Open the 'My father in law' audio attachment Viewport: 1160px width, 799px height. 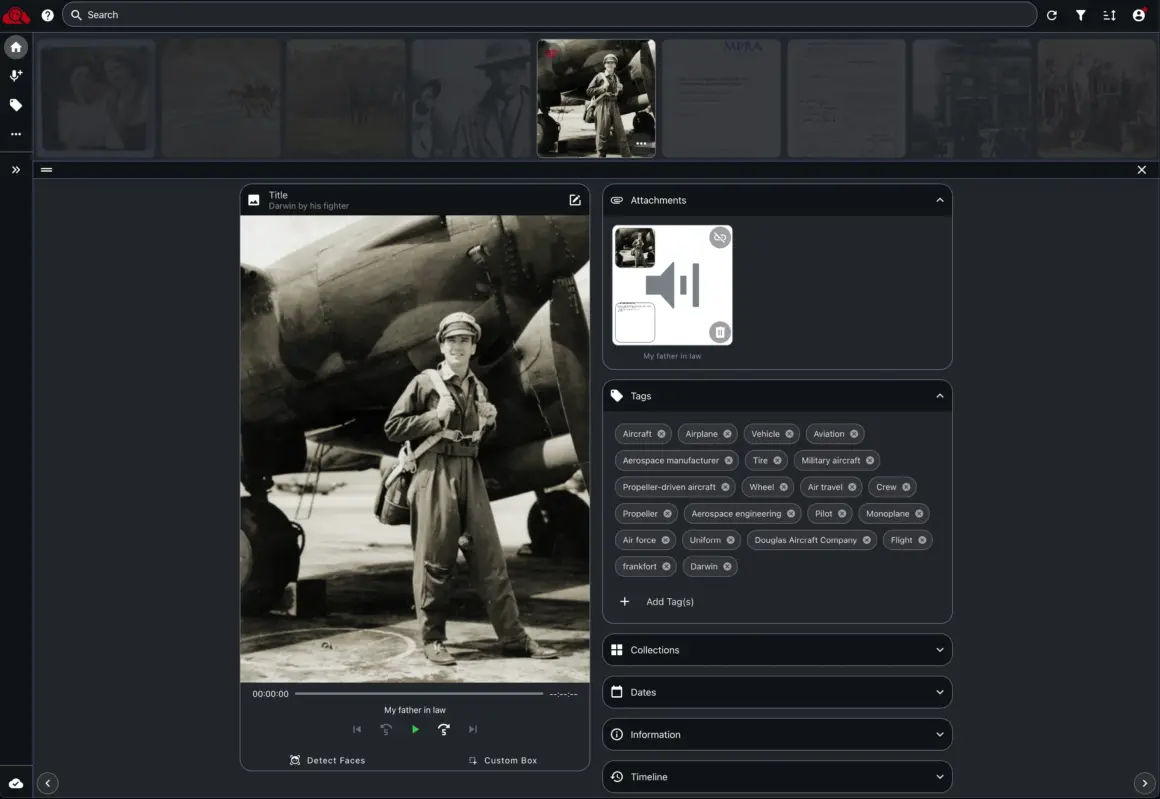click(x=672, y=285)
